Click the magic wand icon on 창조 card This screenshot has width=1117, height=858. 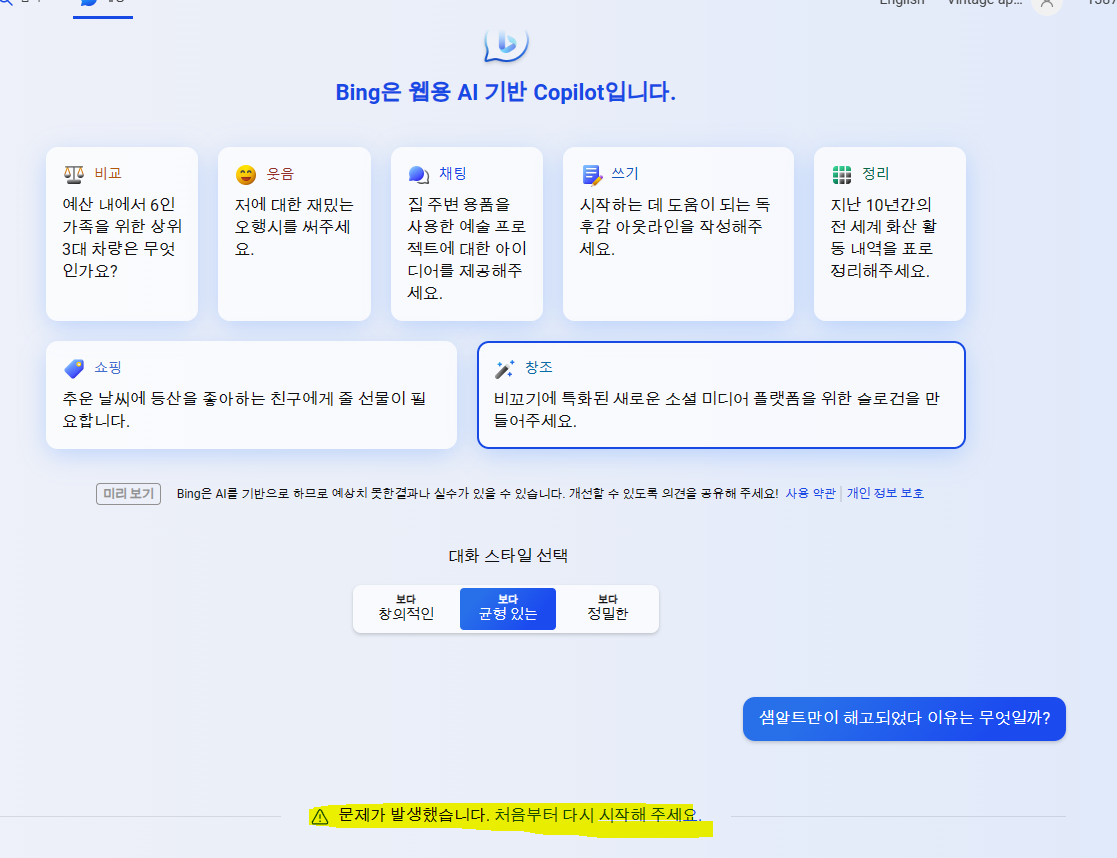point(504,368)
